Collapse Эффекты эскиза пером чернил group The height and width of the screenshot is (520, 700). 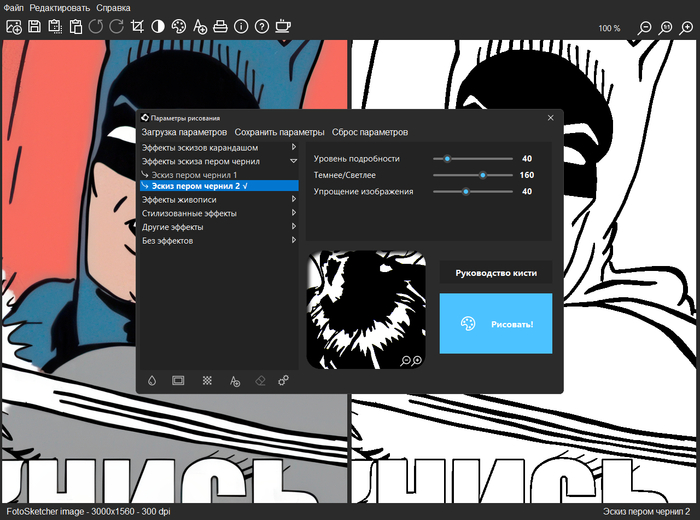coord(293,160)
